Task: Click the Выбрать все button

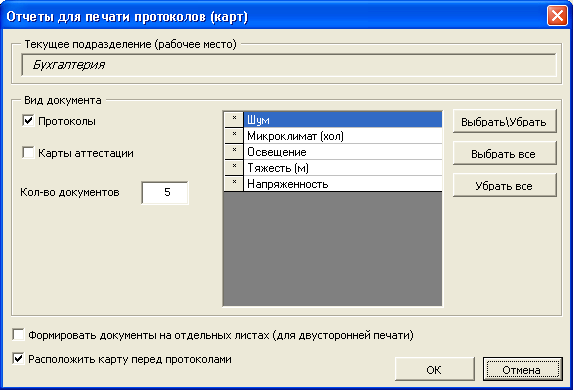Action: (505, 154)
